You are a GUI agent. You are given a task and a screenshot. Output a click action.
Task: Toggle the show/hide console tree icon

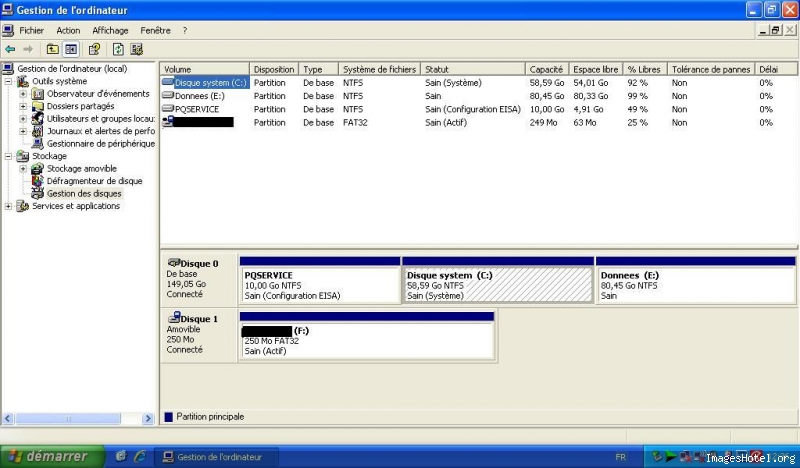[x=71, y=49]
